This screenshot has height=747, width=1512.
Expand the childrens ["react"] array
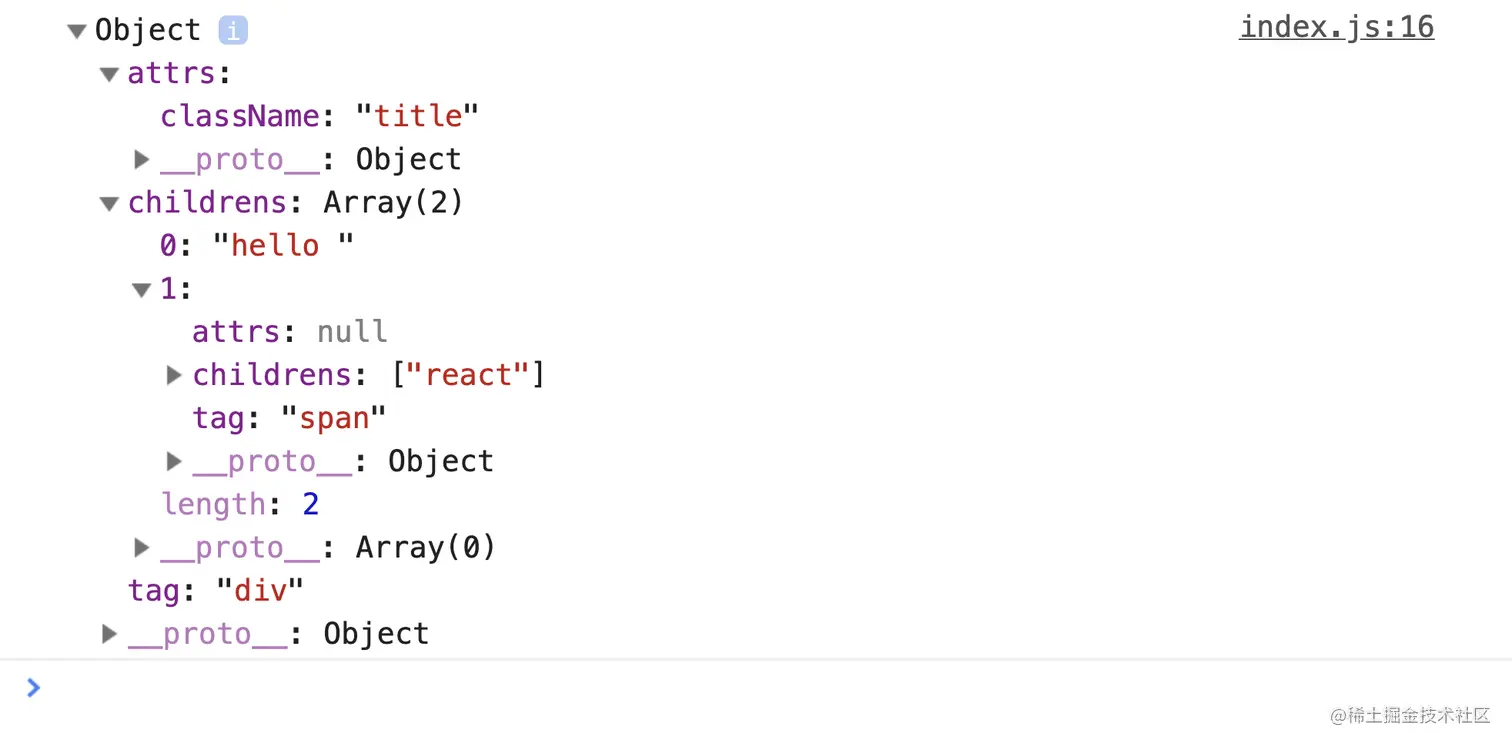pos(174,375)
